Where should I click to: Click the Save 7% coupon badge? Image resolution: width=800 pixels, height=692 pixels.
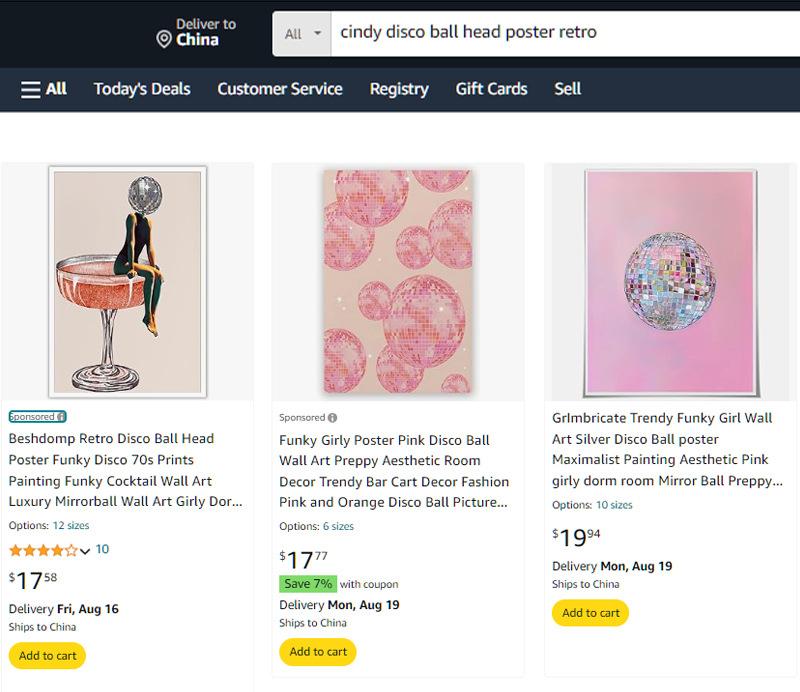[x=308, y=584]
